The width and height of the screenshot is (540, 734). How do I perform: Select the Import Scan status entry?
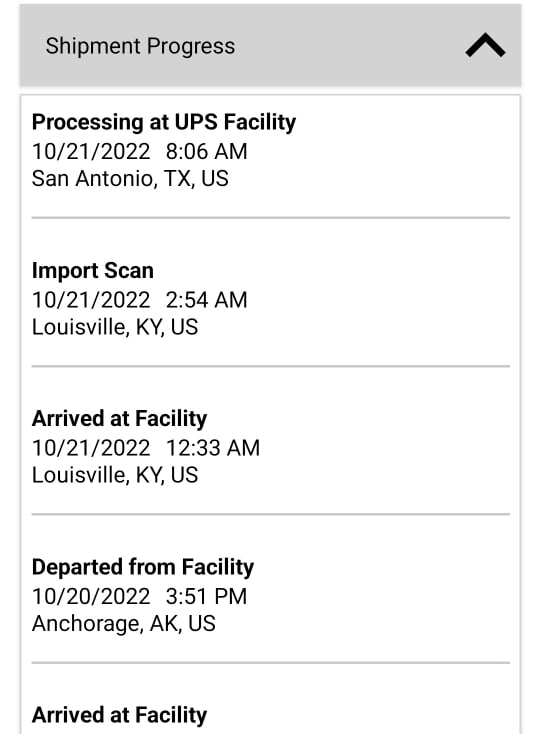point(93,270)
